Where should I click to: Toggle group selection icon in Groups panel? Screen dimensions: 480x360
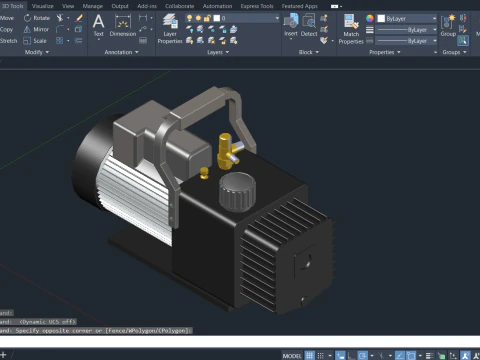coord(463,41)
